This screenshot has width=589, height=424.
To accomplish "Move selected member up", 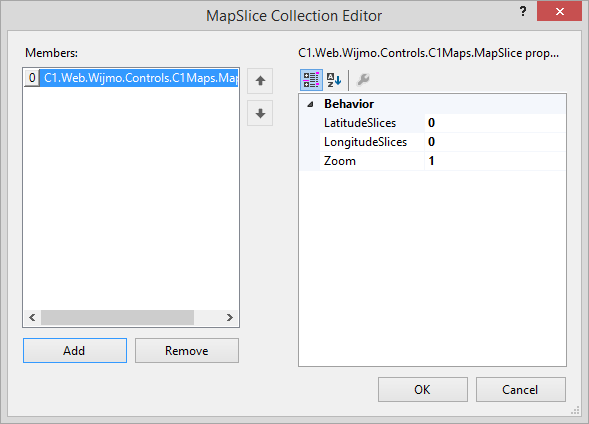I will tap(260, 81).
